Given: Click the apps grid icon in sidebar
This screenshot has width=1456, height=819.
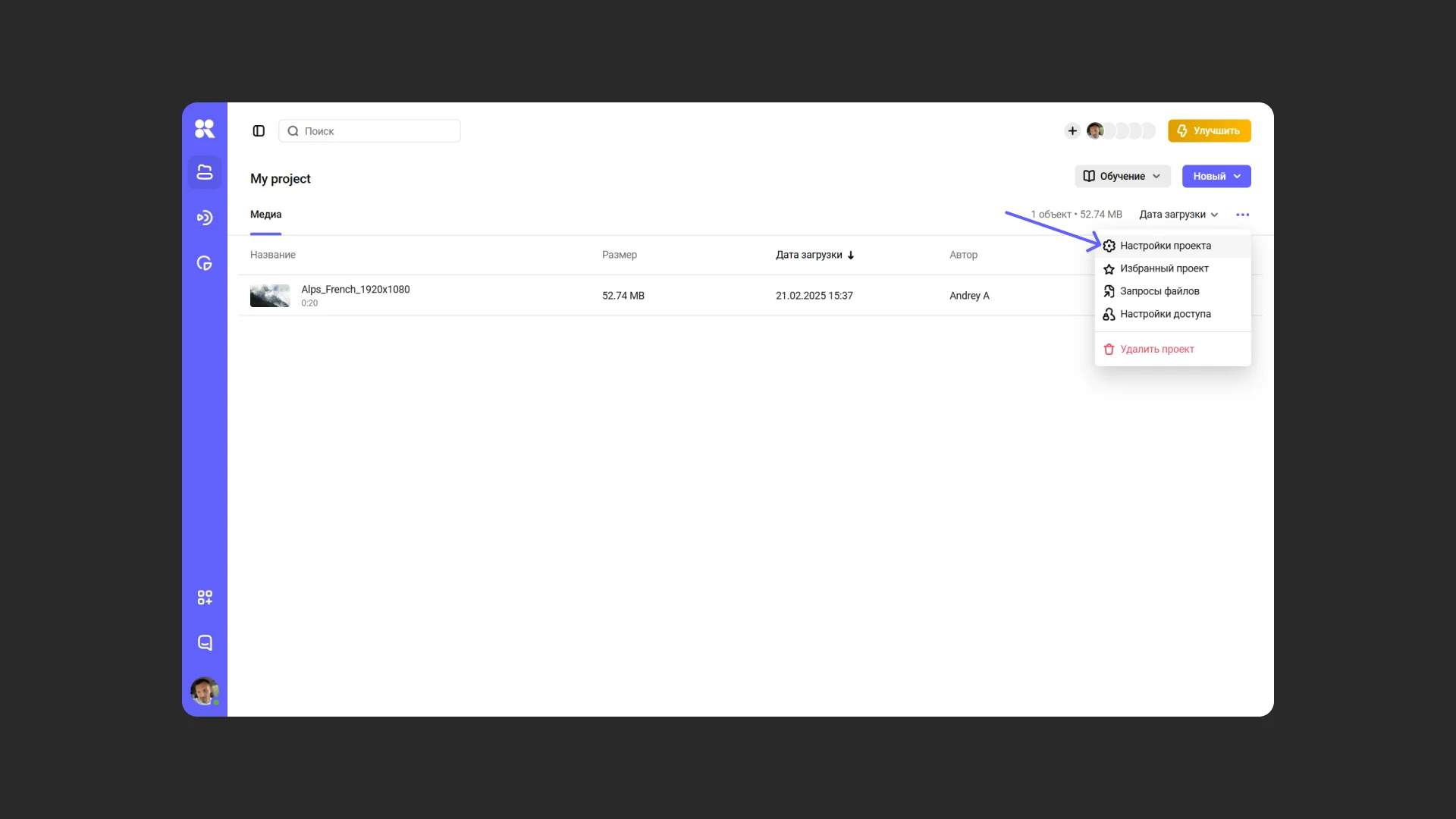Looking at the screenshot, I should coord(205,597).
